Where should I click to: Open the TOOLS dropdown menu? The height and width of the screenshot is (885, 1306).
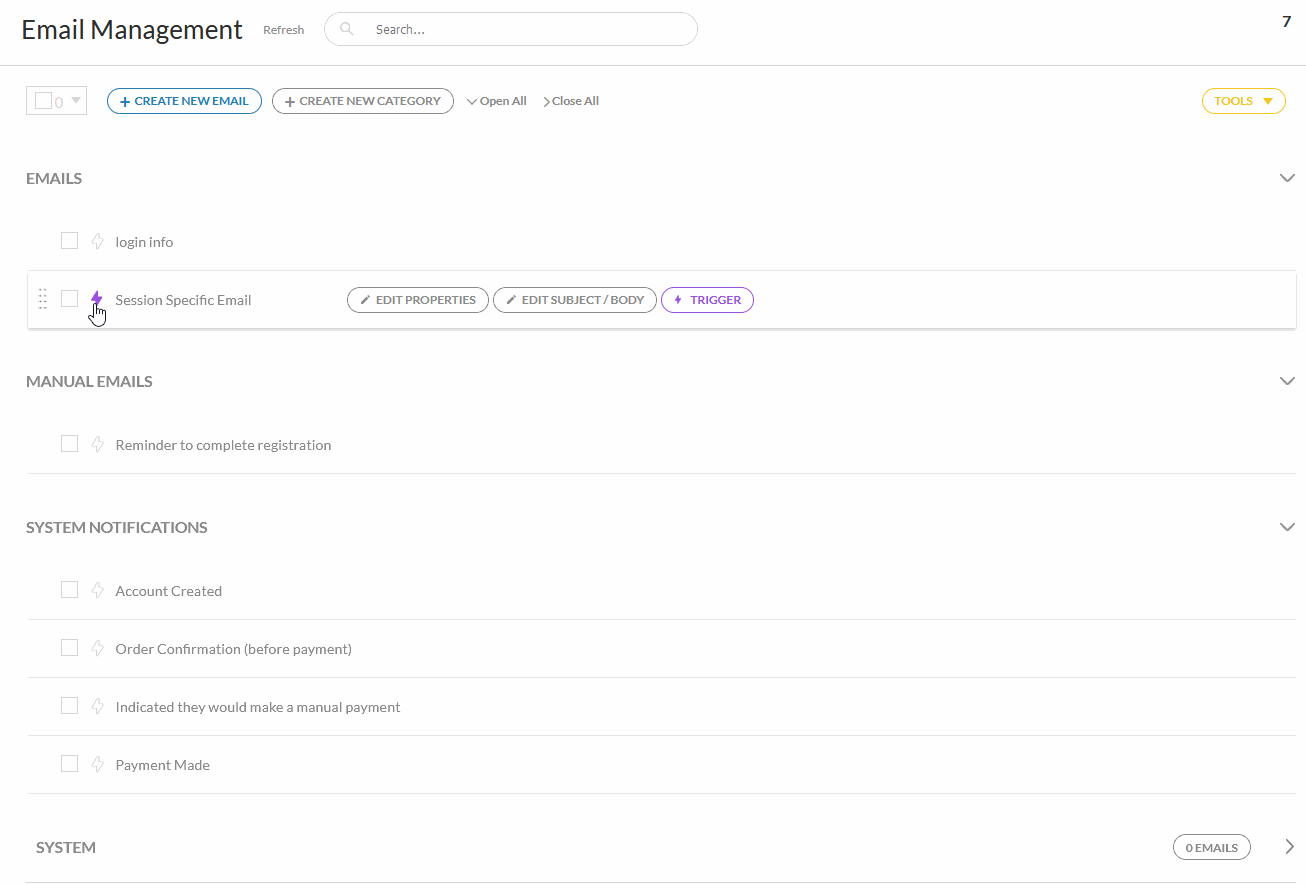[1243, 101]
